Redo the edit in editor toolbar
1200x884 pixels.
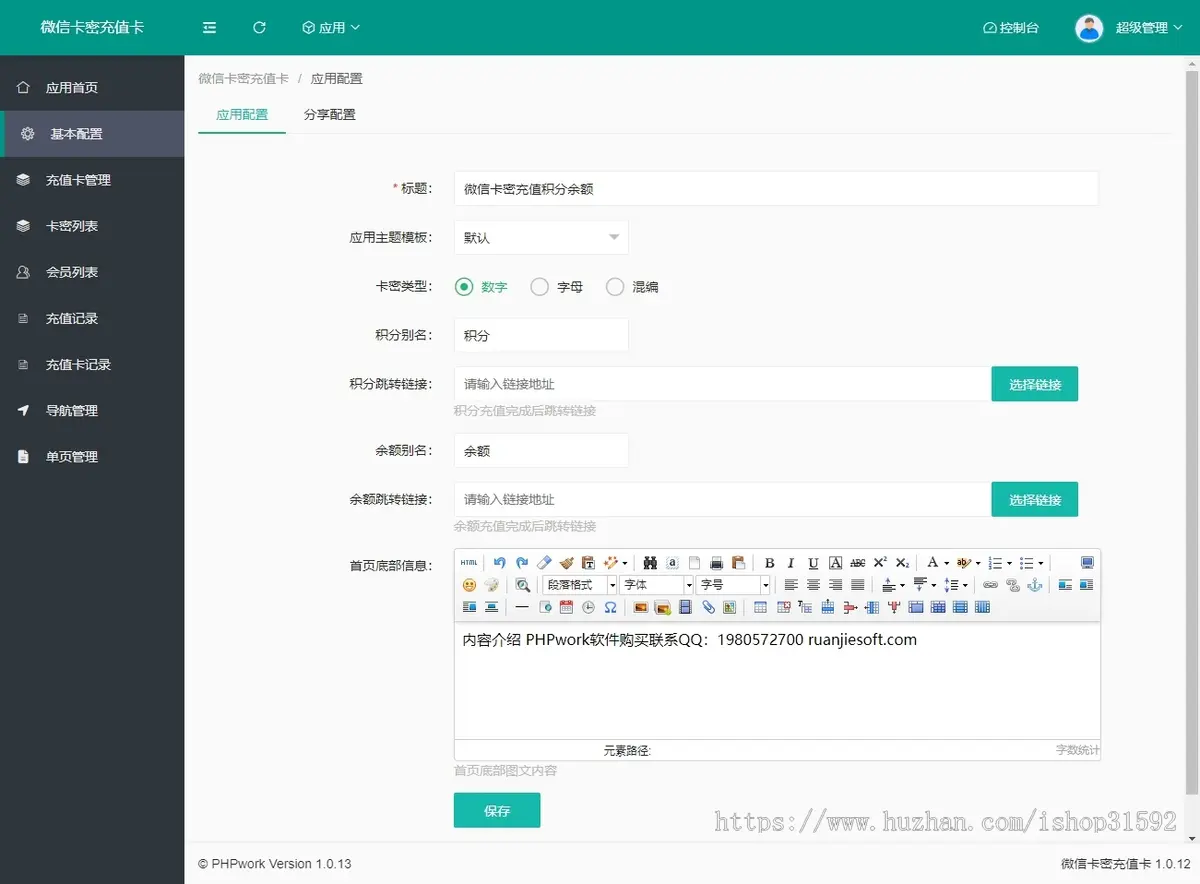pyautogui.click(x=522, y=563)
